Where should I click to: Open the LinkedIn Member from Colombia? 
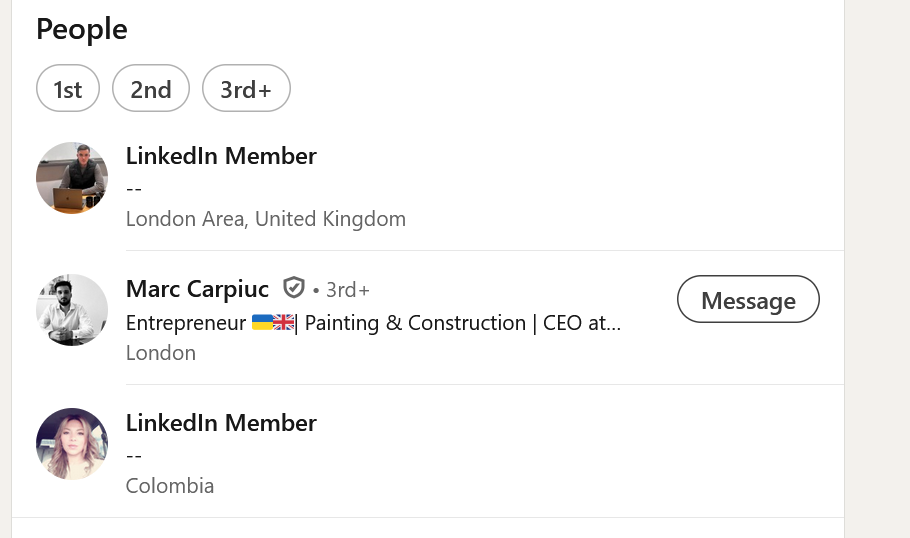[x=221, y=423]
